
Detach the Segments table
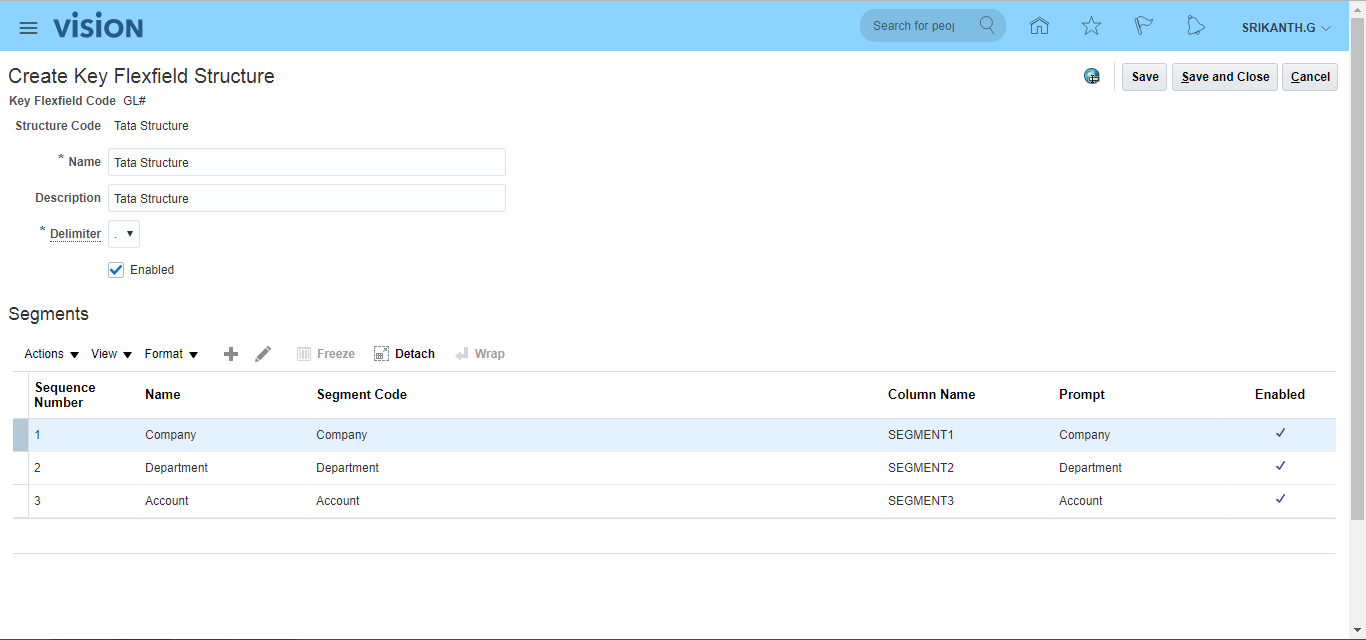pos(404,354)
